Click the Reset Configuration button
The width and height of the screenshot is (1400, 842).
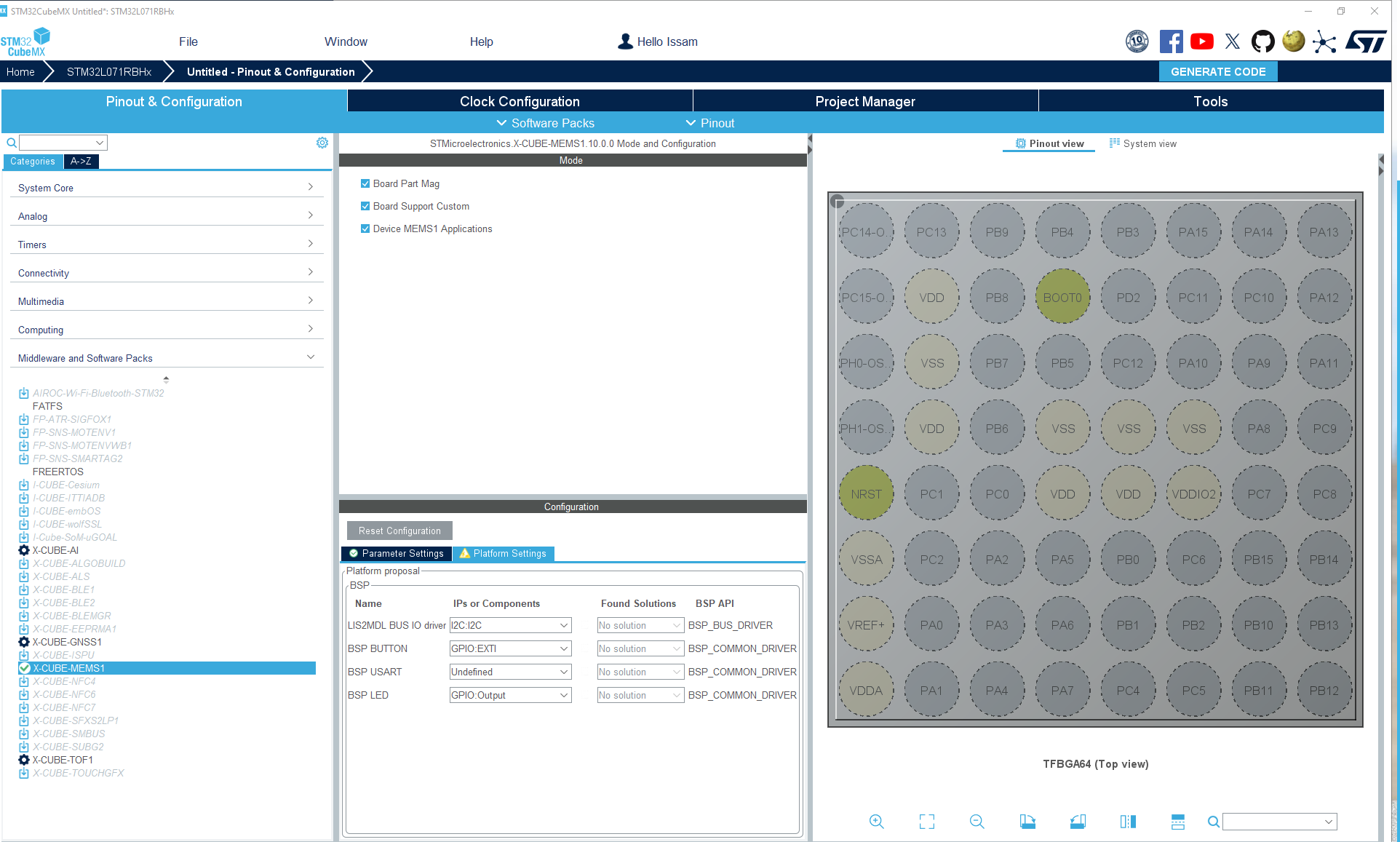coord(399,531)
